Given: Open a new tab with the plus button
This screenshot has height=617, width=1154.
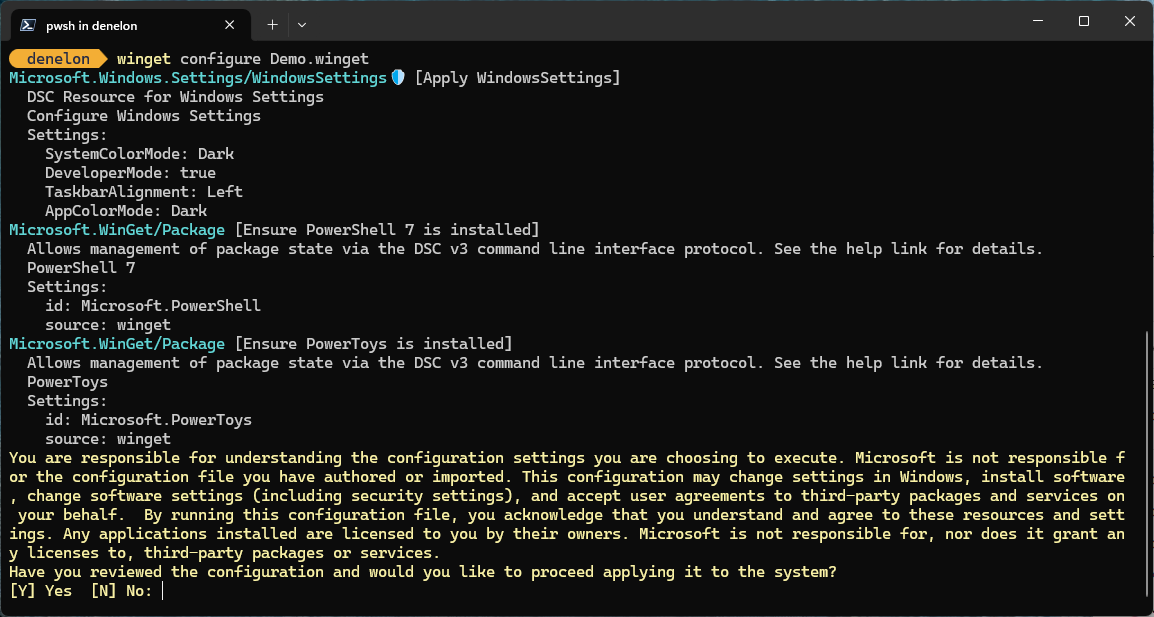Looking at the screenshot, I should 272,24.
